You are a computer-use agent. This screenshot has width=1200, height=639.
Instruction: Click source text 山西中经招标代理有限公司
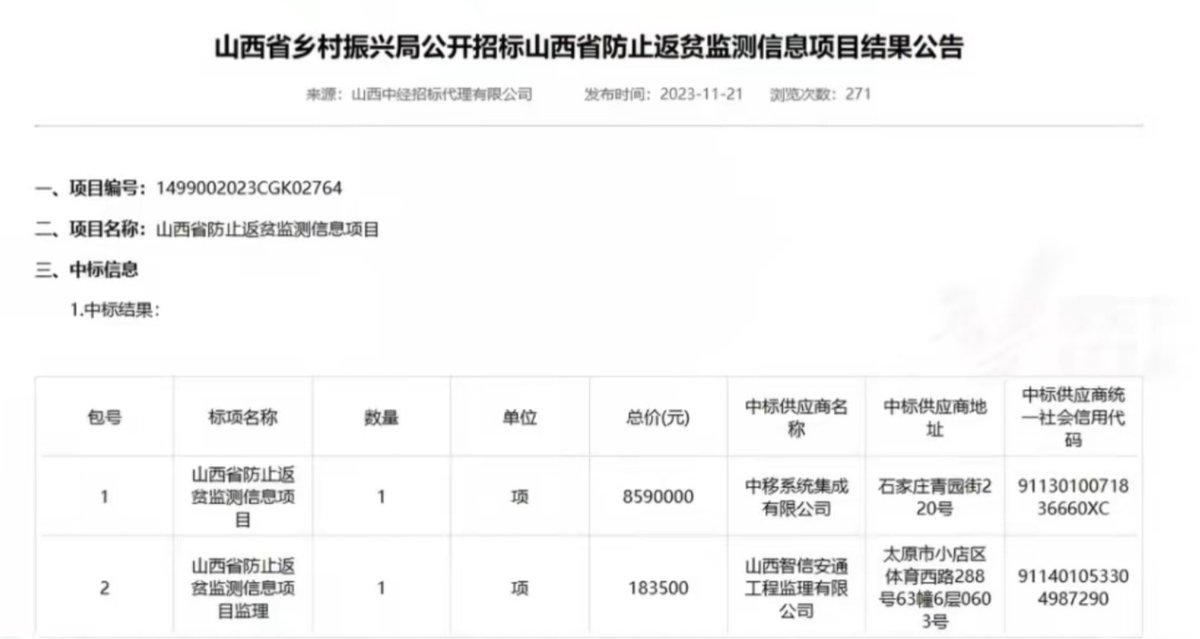441,95
